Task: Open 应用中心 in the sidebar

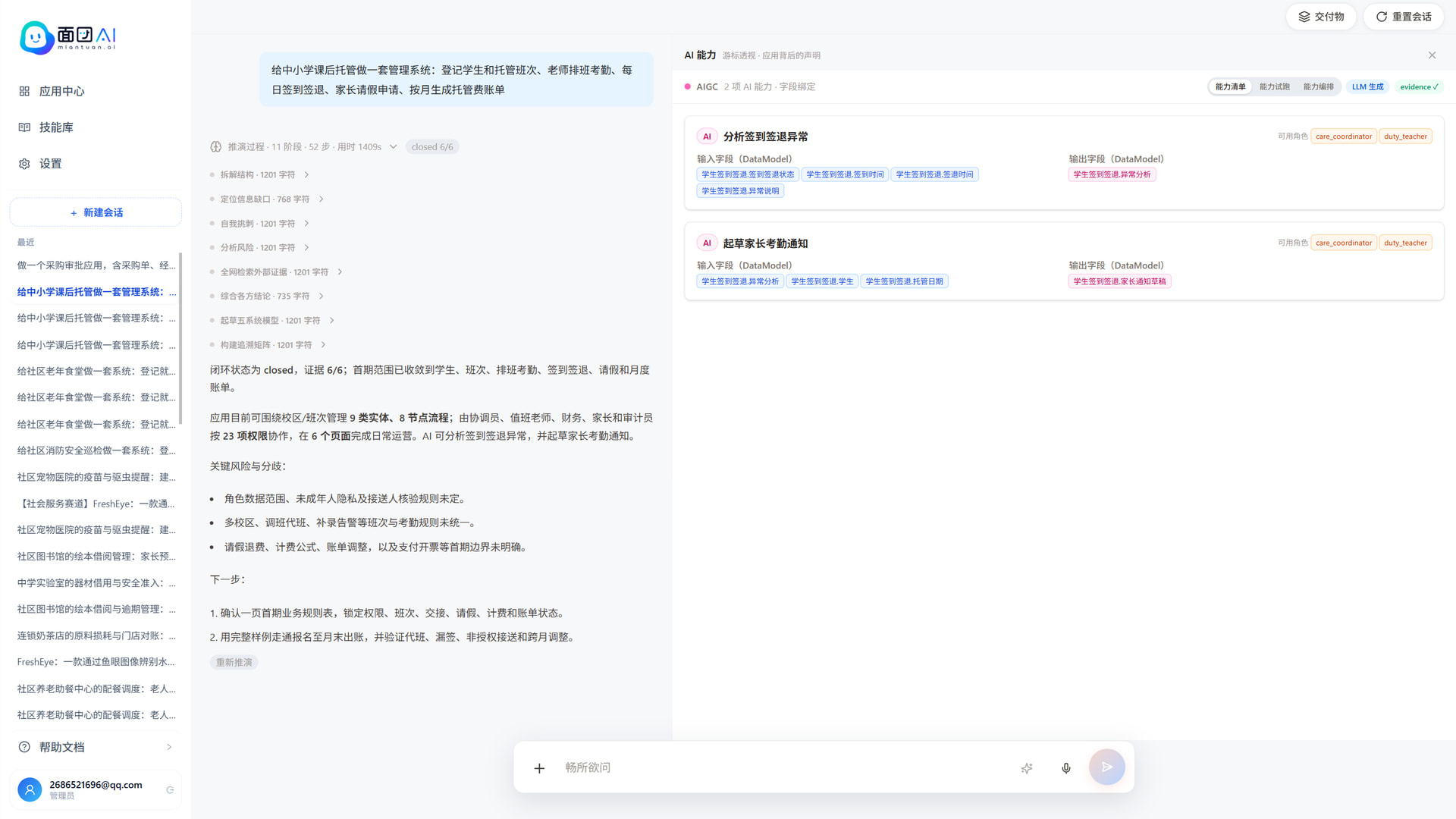Action: tap(96, 91)
